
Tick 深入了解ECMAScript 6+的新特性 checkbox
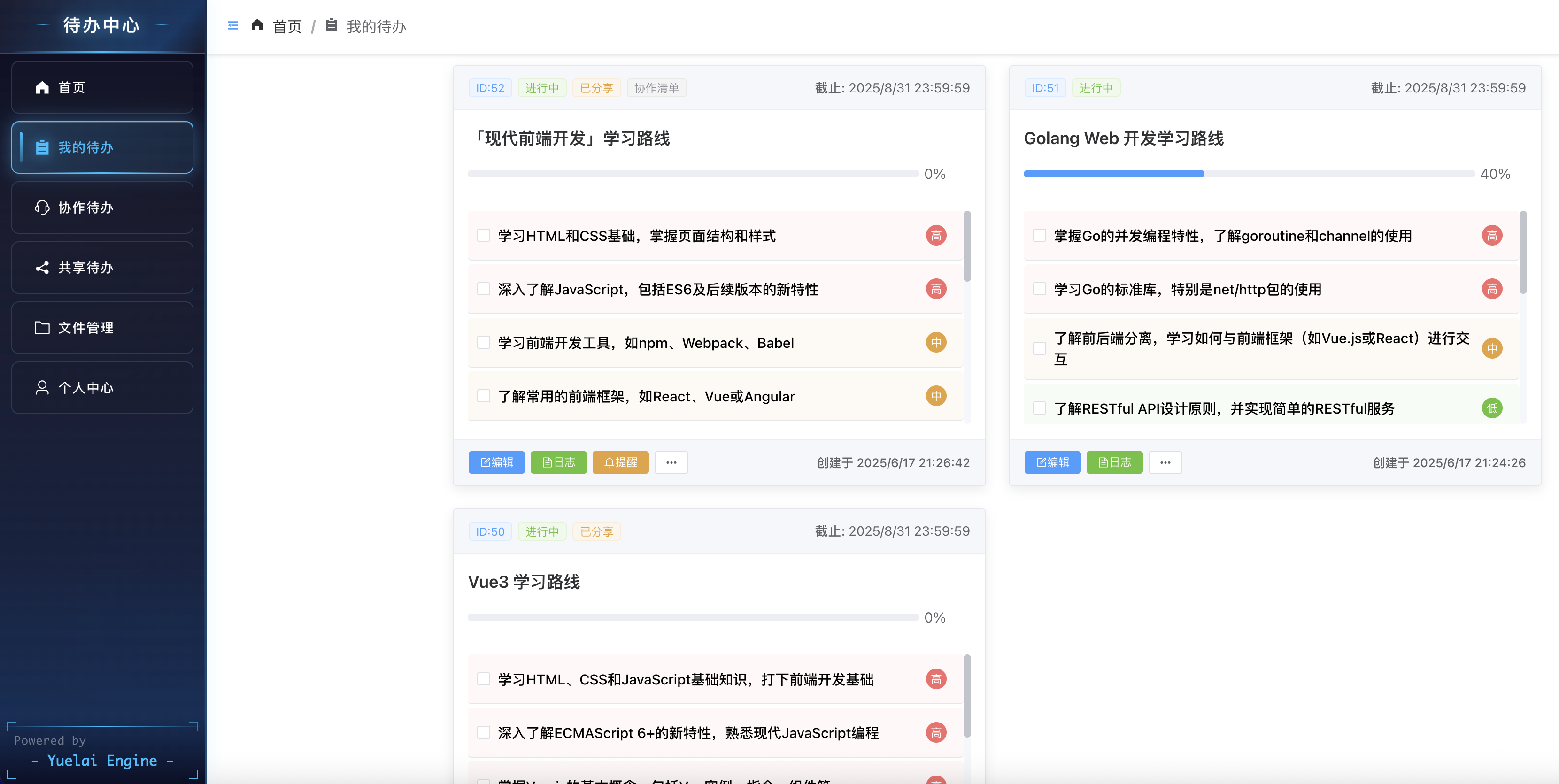click(x=483, y=732)
